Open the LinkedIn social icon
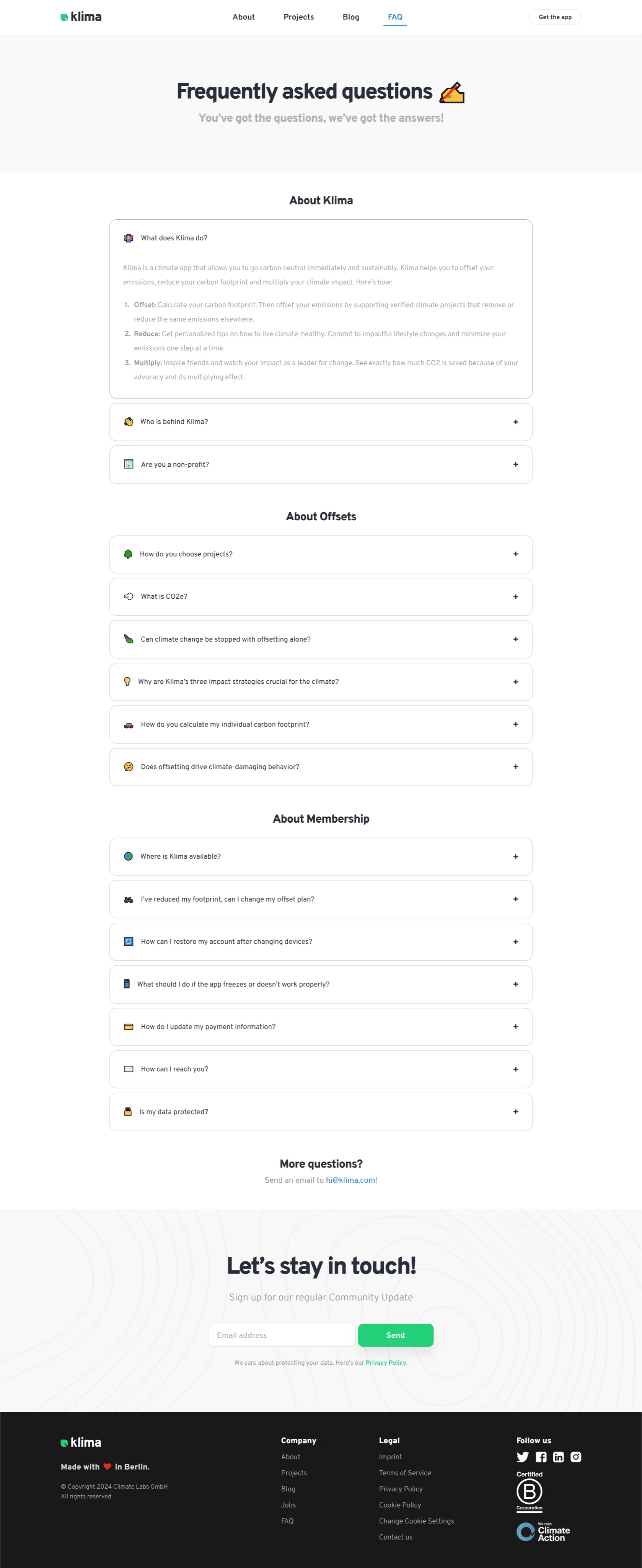This screenshot has height=1568, width=642. point(558,1457)
